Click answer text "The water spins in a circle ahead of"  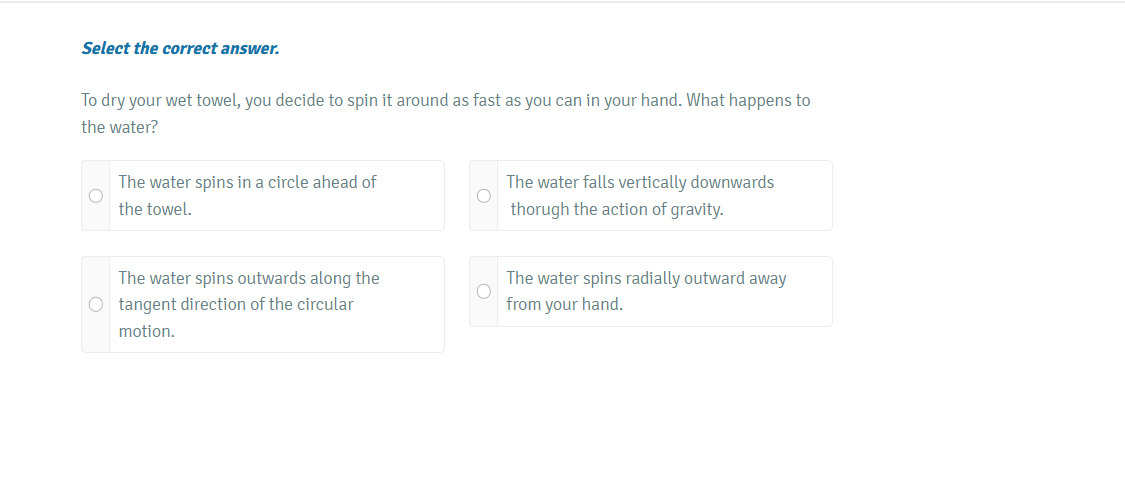tap(247, 182)
